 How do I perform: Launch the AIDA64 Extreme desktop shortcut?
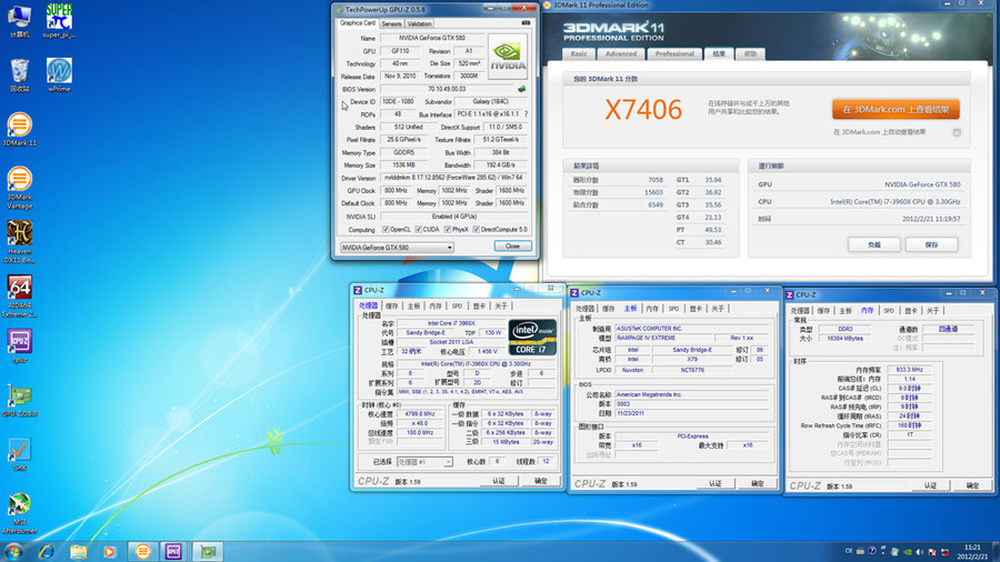19,296
